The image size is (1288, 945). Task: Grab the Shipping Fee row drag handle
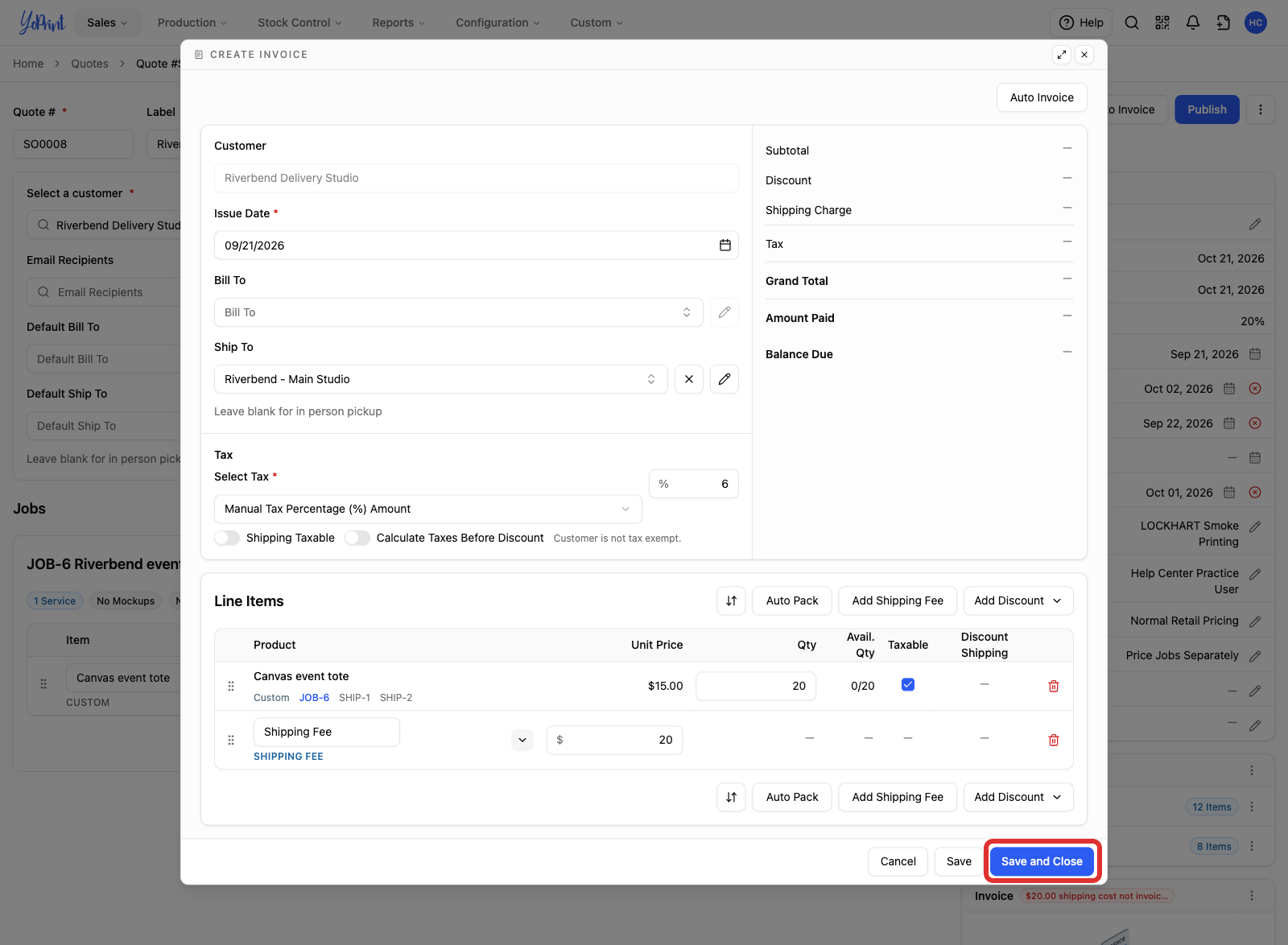(231, 740)
